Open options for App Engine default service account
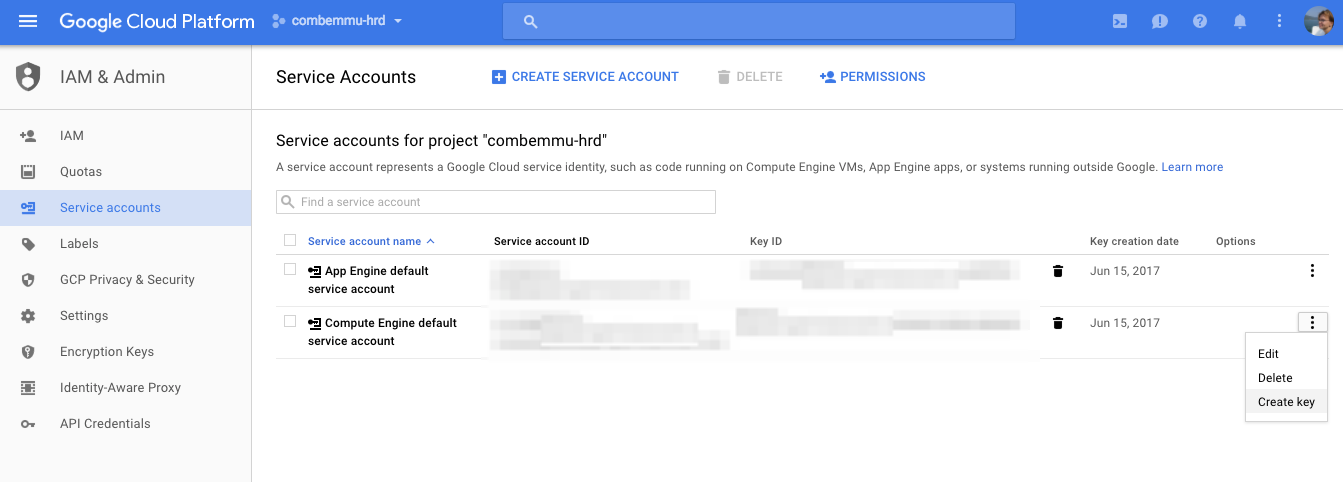 click(1312, 271)
